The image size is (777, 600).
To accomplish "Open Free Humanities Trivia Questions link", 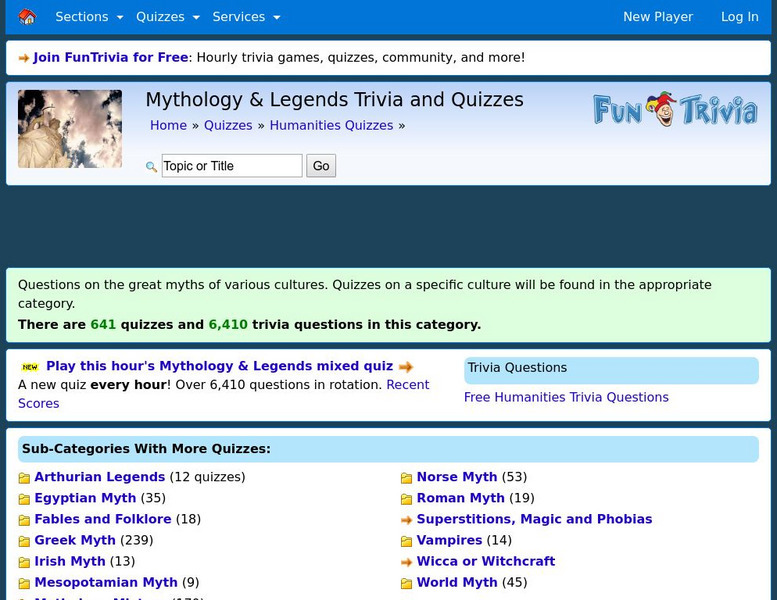I will click(566, 397).
